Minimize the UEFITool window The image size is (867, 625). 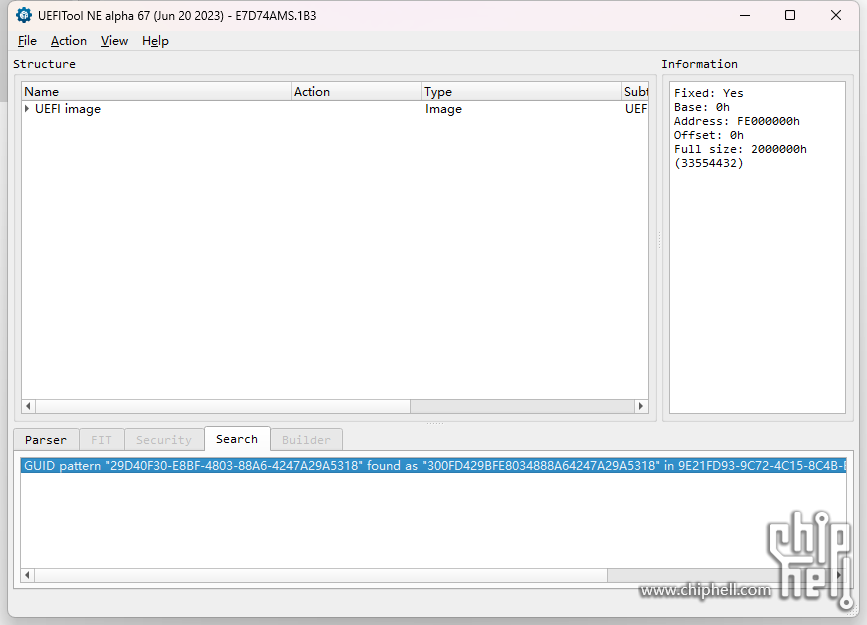pyautogui.click(x=745, y=15)
